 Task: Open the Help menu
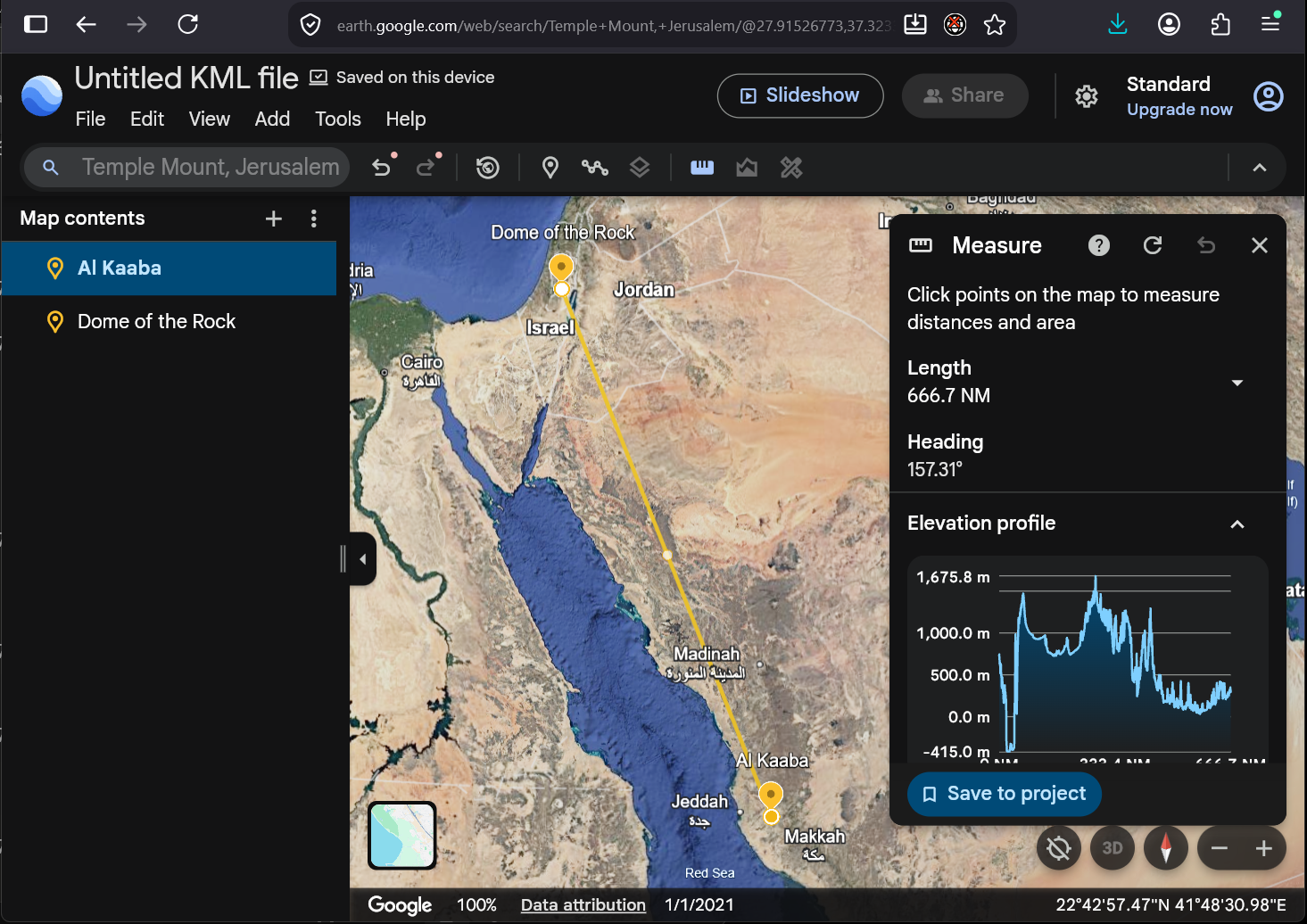click(x=406, y=119)
